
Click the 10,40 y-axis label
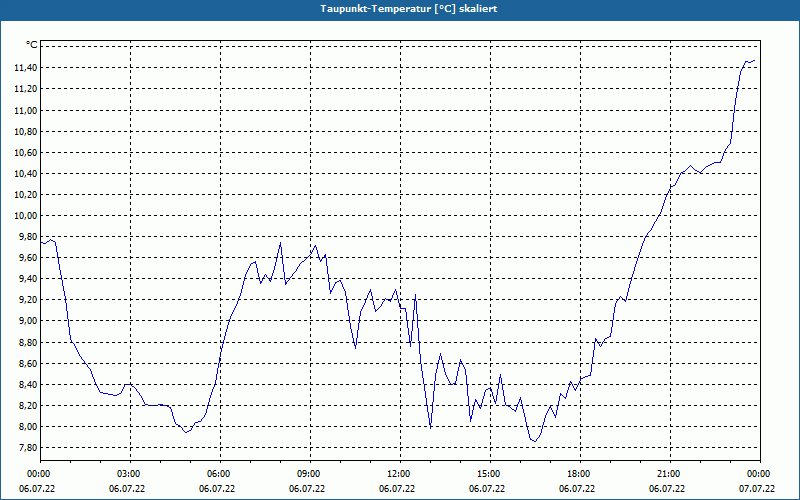[x=27, y=173]
